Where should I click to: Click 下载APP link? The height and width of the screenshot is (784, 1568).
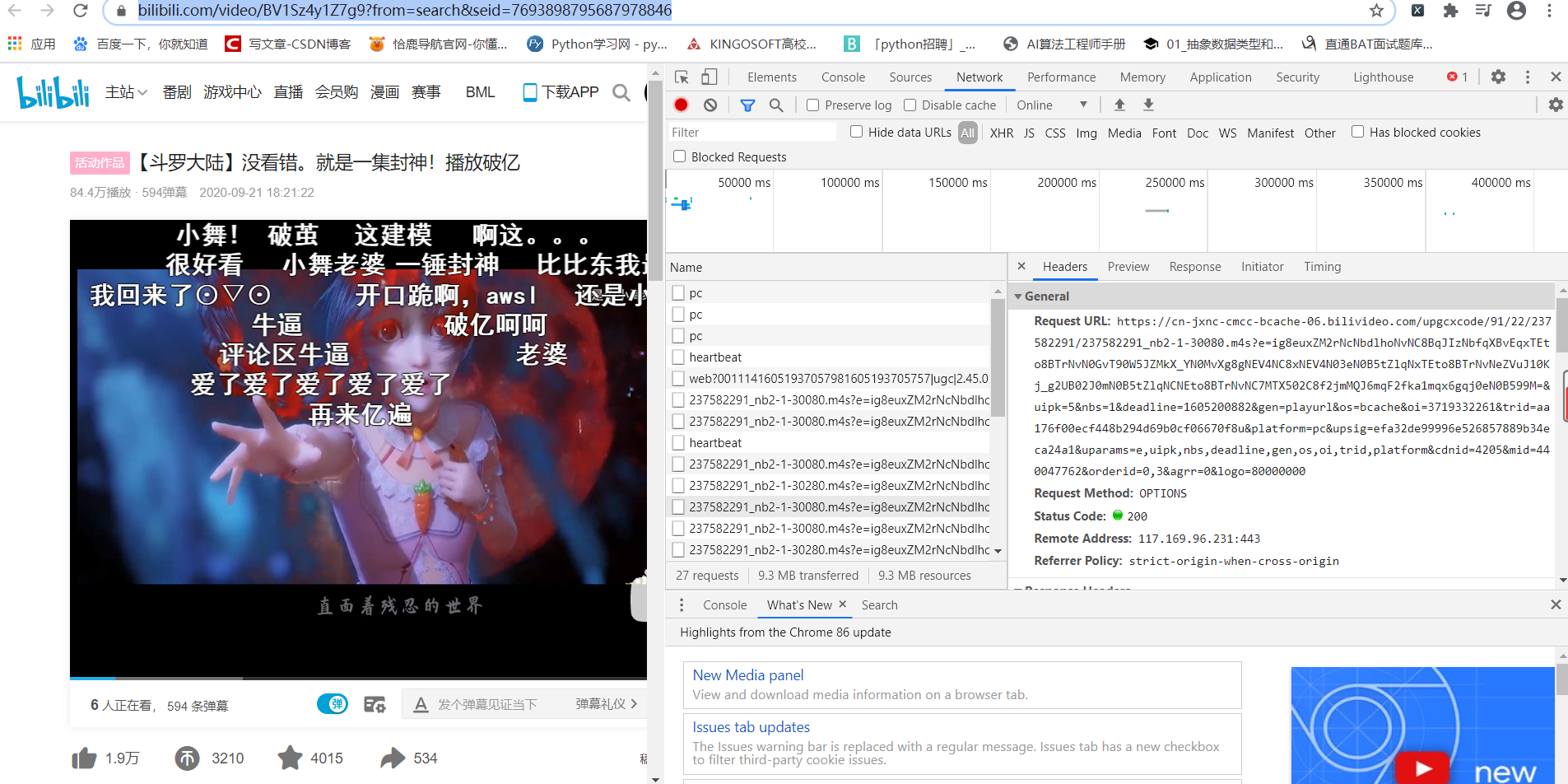coord(561,92)
